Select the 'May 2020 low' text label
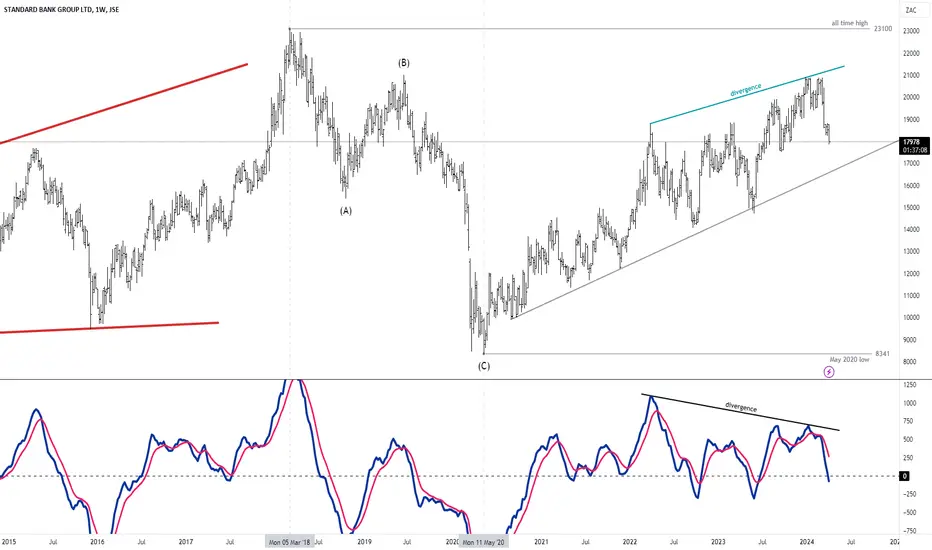The width and height of the screenshot is (932, 550). (849, 360)
